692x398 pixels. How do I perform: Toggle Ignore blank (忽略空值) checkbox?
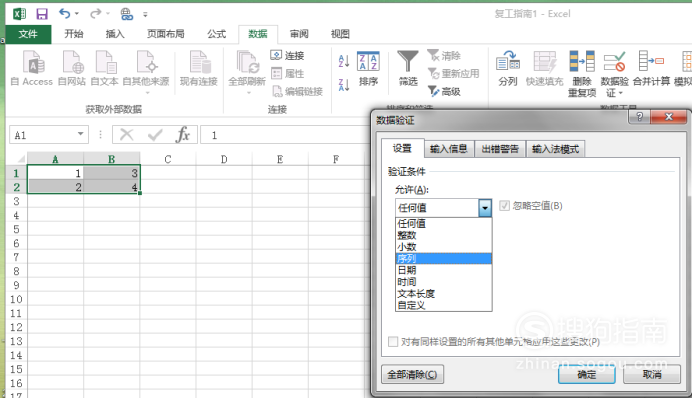coord(504,206)
